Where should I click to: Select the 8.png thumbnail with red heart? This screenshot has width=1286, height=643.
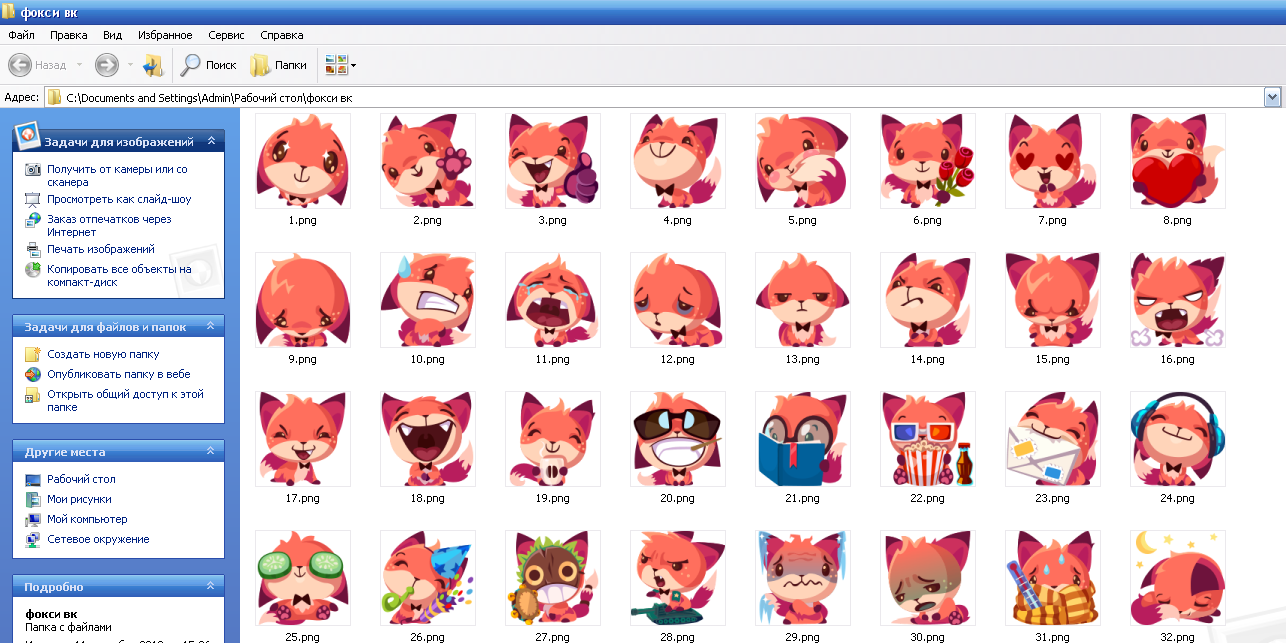click(1177, 161)
